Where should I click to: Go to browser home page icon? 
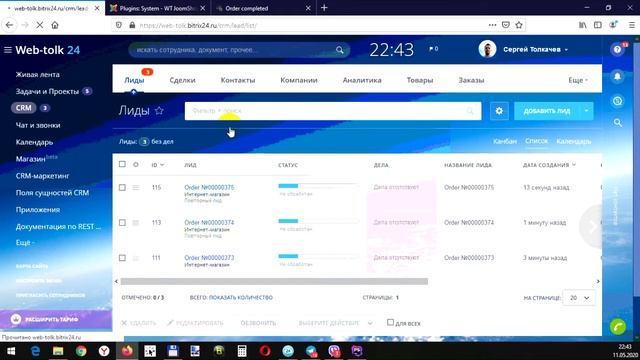pyautogui.click(x=55, y=25)
